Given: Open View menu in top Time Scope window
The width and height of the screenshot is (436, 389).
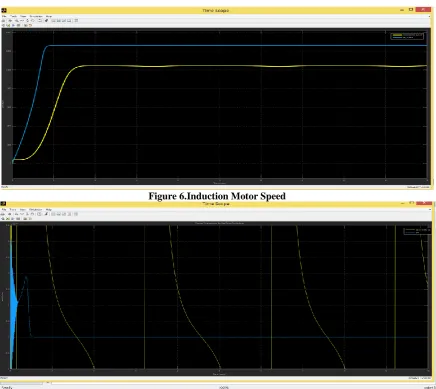Looking at the screenshot, I should [x=23, y=16].
